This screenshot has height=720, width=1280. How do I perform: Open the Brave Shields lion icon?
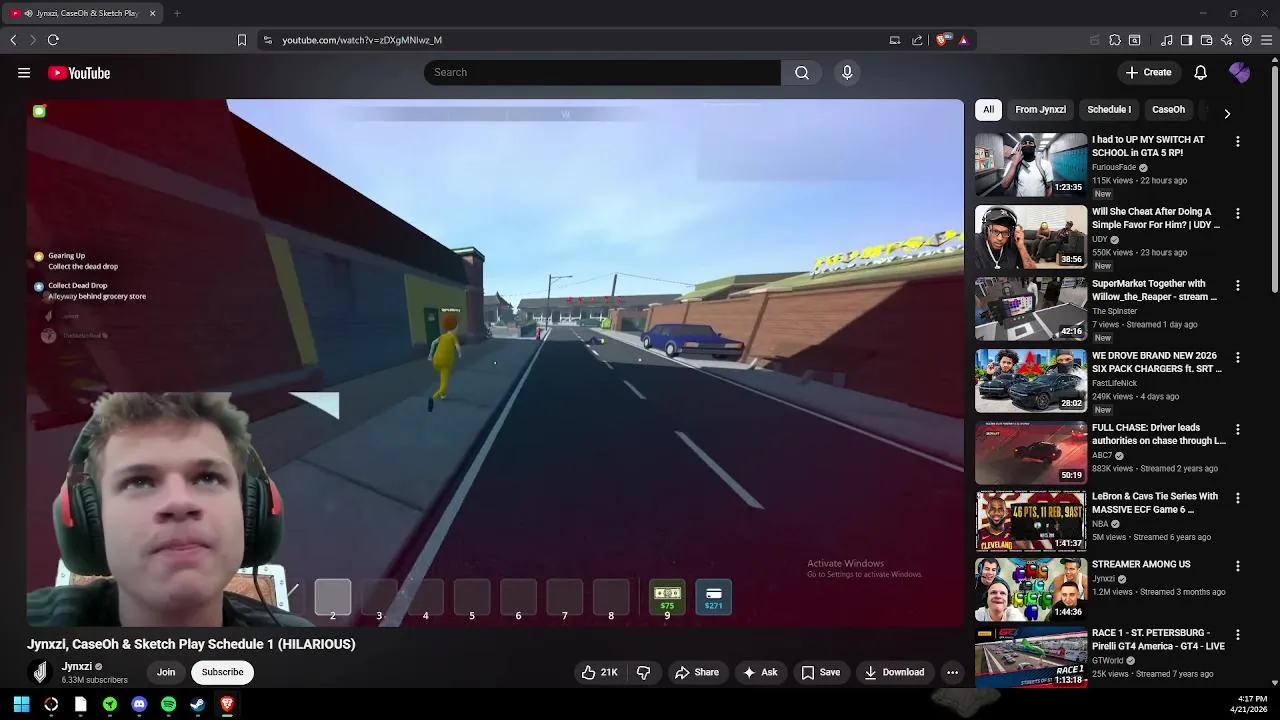942,40
